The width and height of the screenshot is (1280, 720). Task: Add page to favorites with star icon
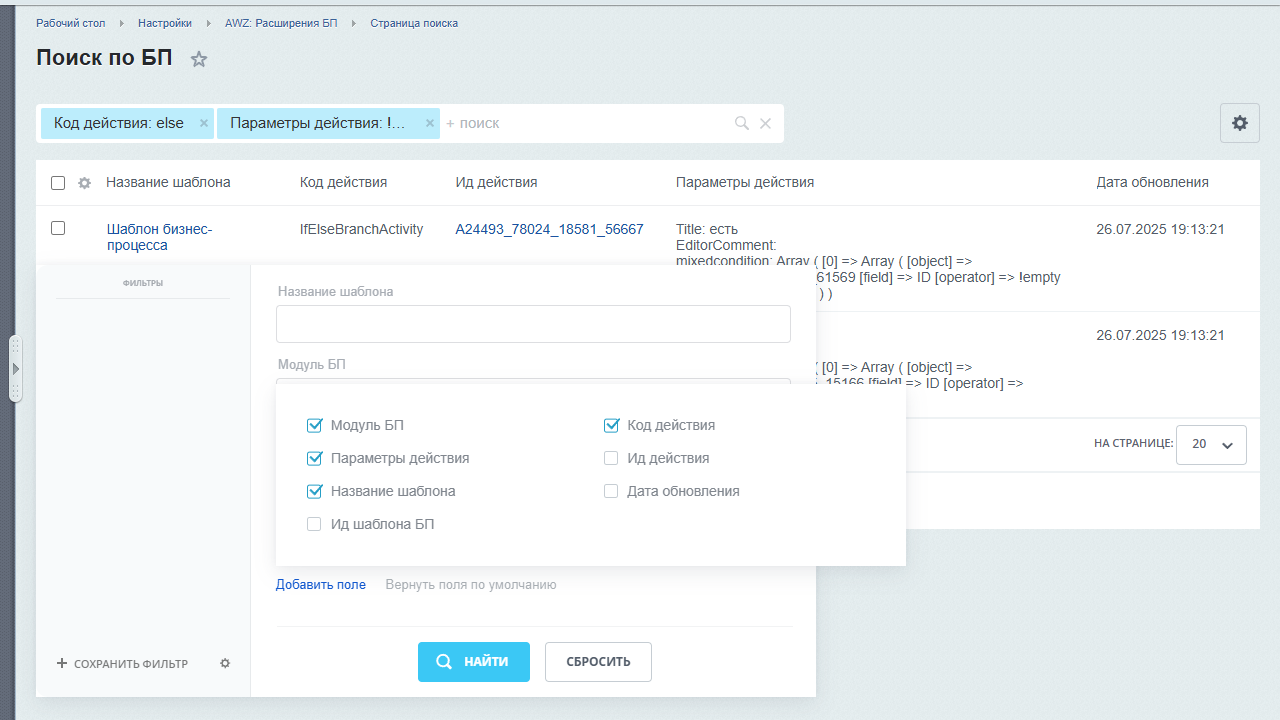[199, 59]
